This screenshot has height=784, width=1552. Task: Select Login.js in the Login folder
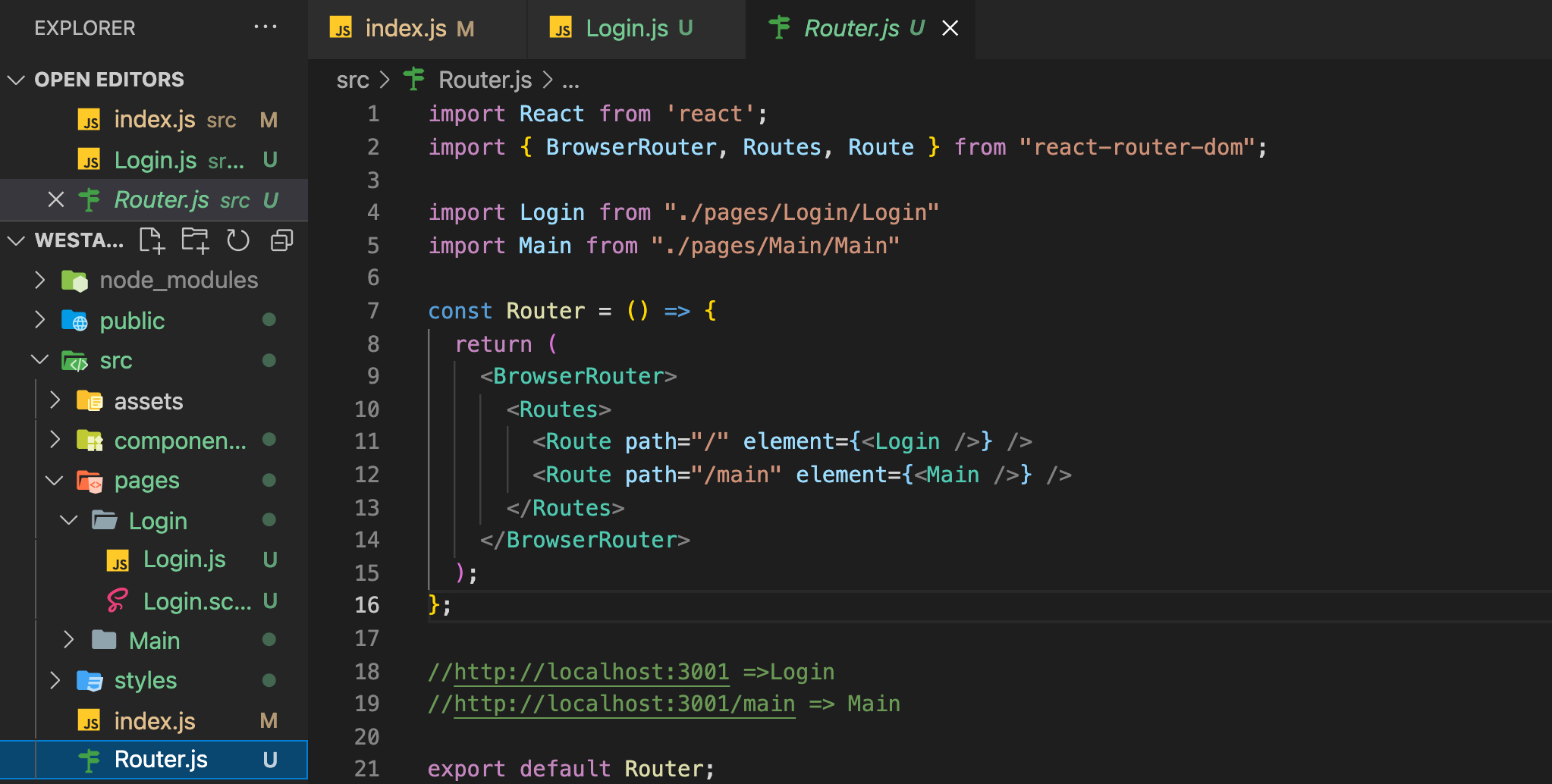pos(184,559)
